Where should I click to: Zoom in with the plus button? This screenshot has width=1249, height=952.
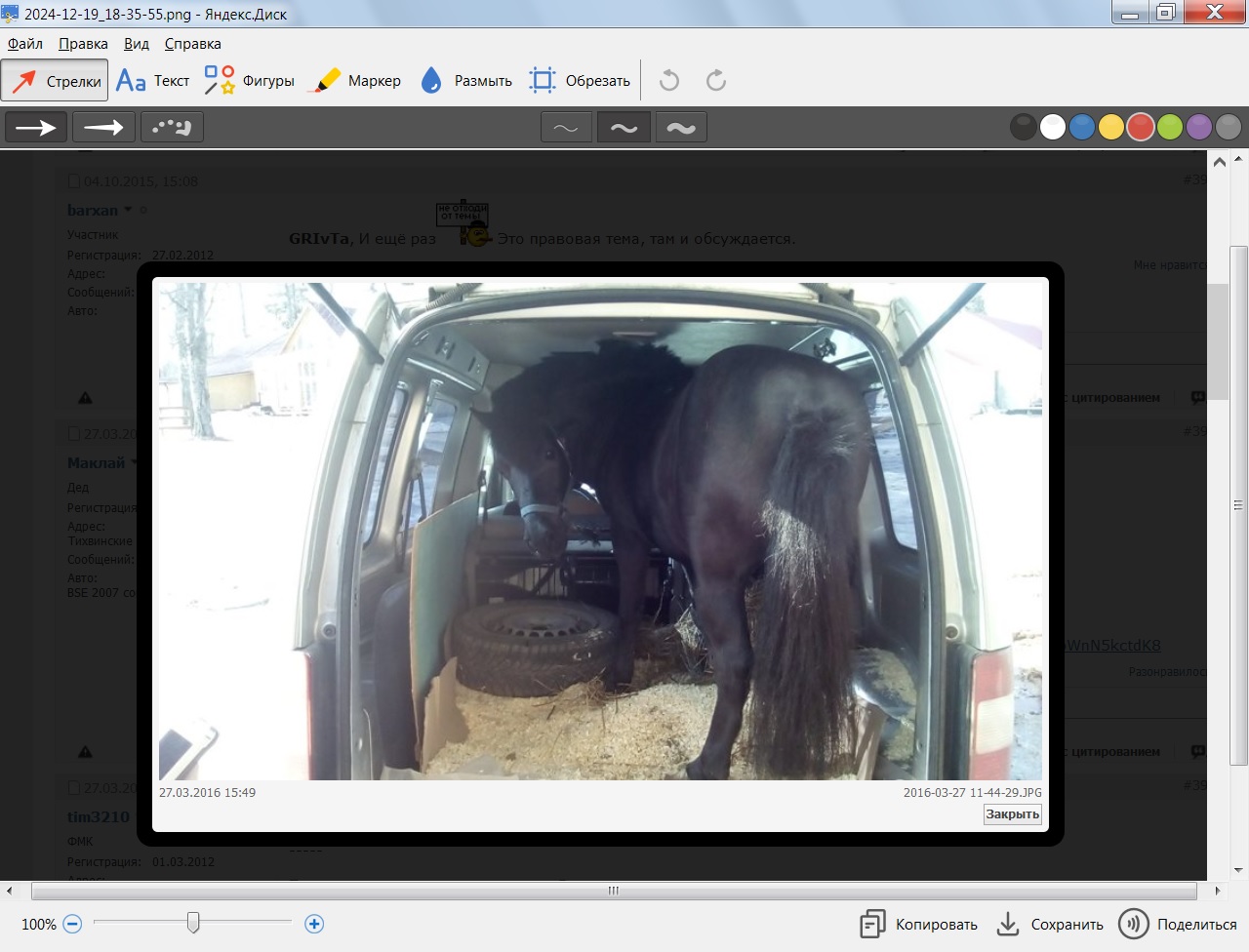(314, 924)
